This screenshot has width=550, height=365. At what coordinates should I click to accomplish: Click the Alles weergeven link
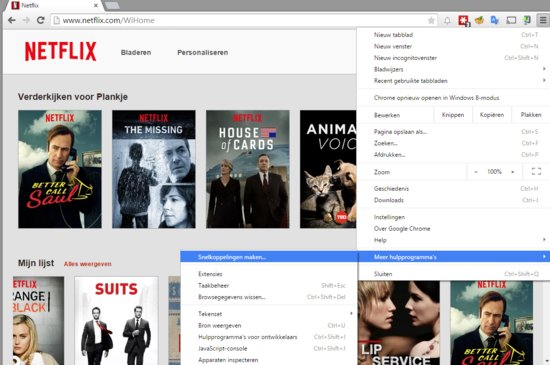88,264
